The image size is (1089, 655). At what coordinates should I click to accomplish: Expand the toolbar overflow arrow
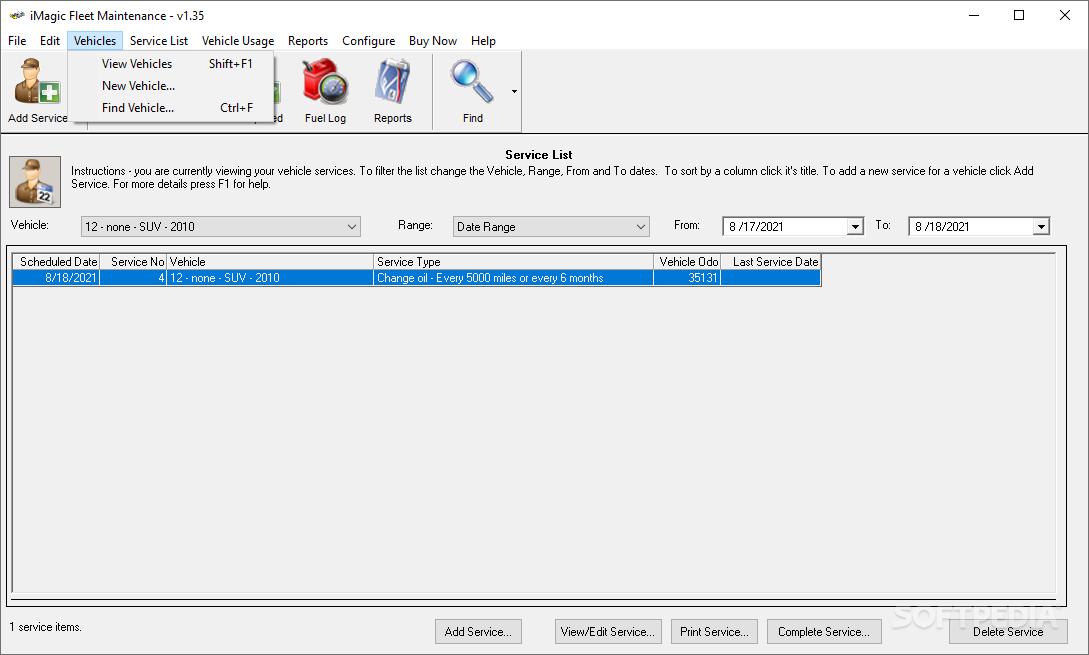[x=514, y=91]
